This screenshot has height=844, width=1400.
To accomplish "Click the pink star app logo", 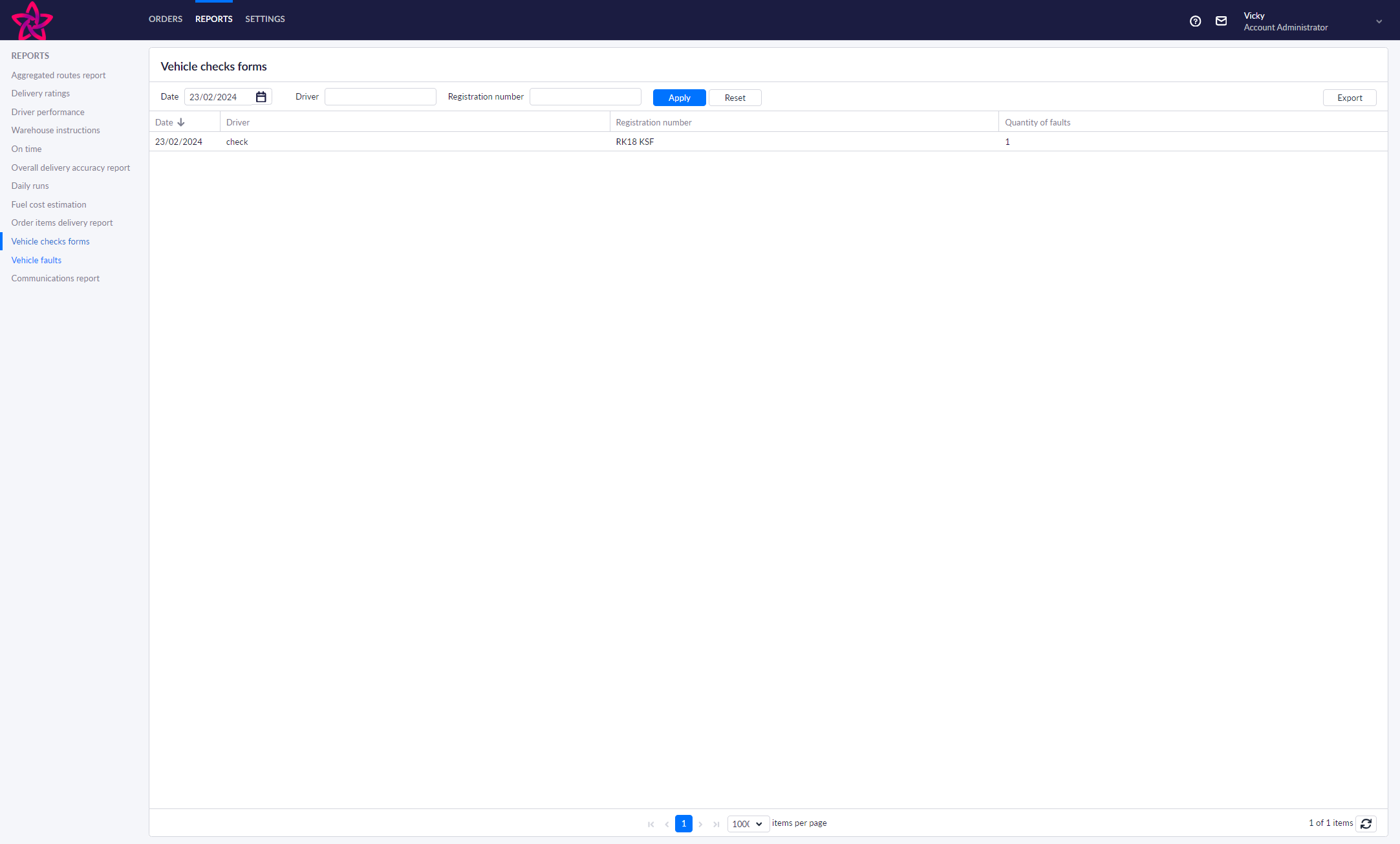I will click(32, 21).
